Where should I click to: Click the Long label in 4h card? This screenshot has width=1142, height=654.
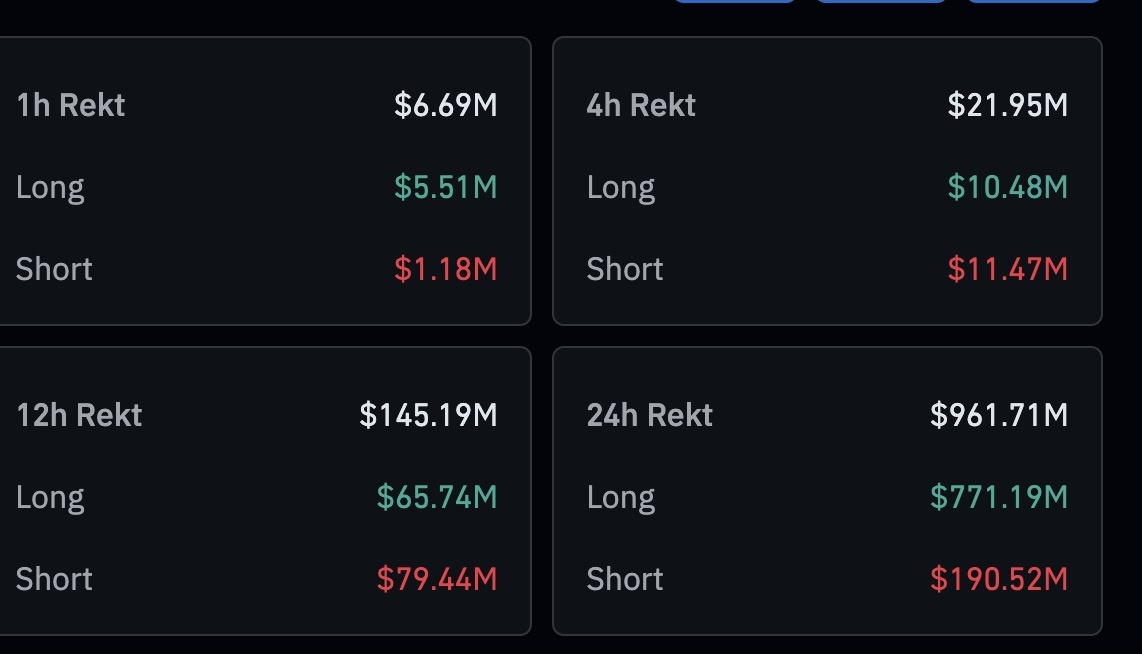point(621,189)
